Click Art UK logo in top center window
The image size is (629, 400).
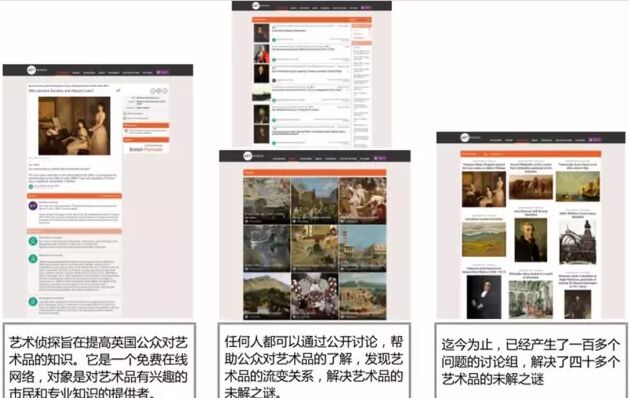[256, 6]
